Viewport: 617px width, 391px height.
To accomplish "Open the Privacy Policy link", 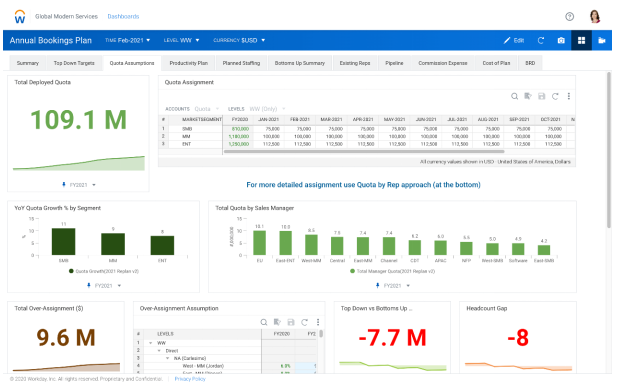I will 190,379.
